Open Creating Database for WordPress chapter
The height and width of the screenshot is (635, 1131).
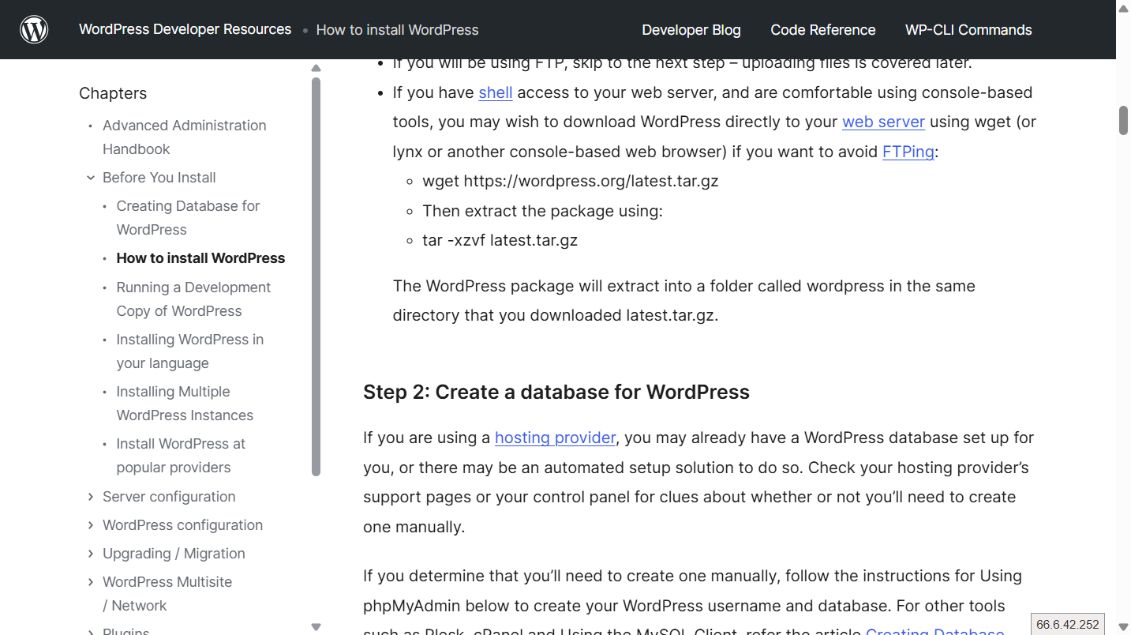(188, 218)
